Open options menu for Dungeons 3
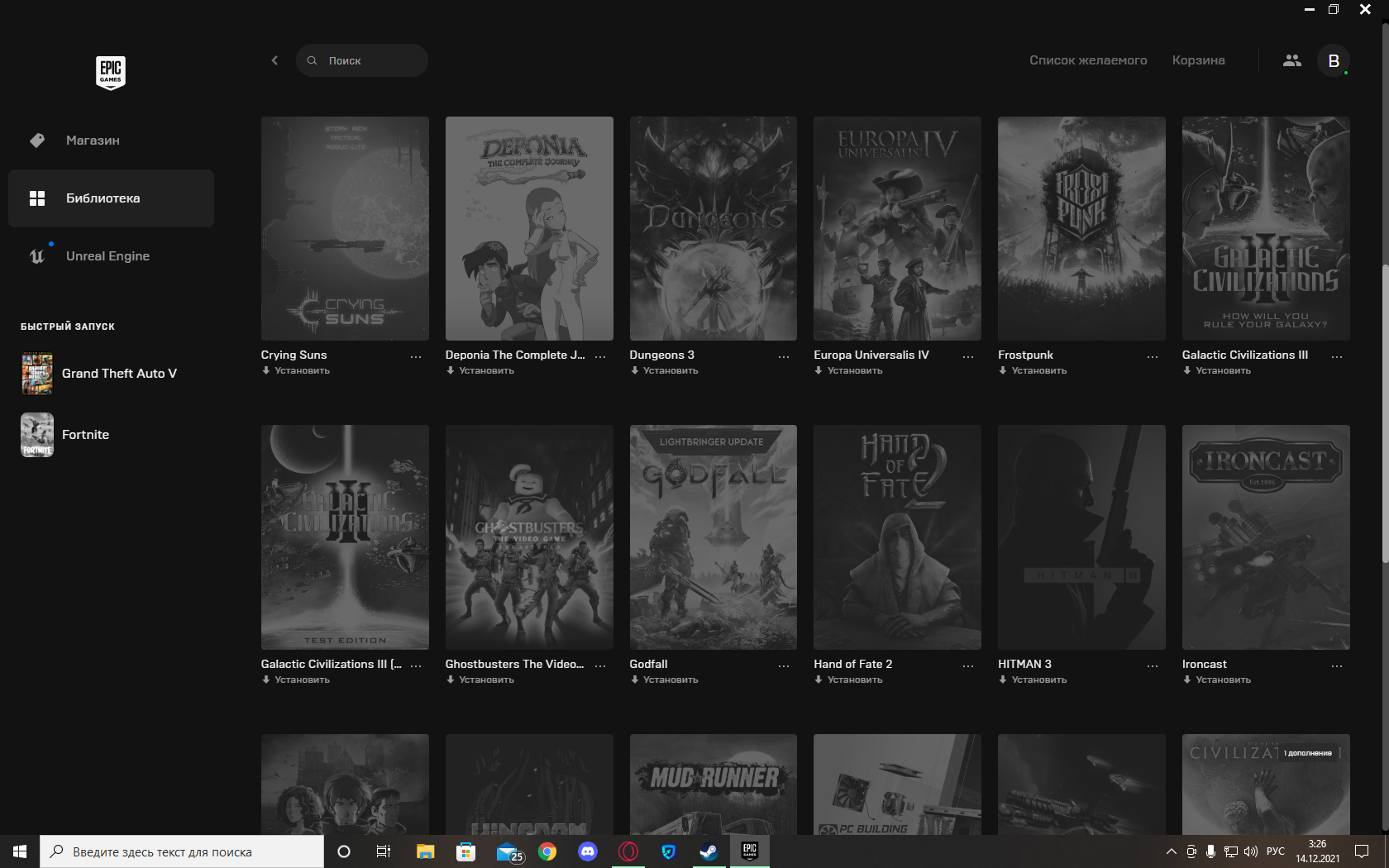 click(784, 356)
